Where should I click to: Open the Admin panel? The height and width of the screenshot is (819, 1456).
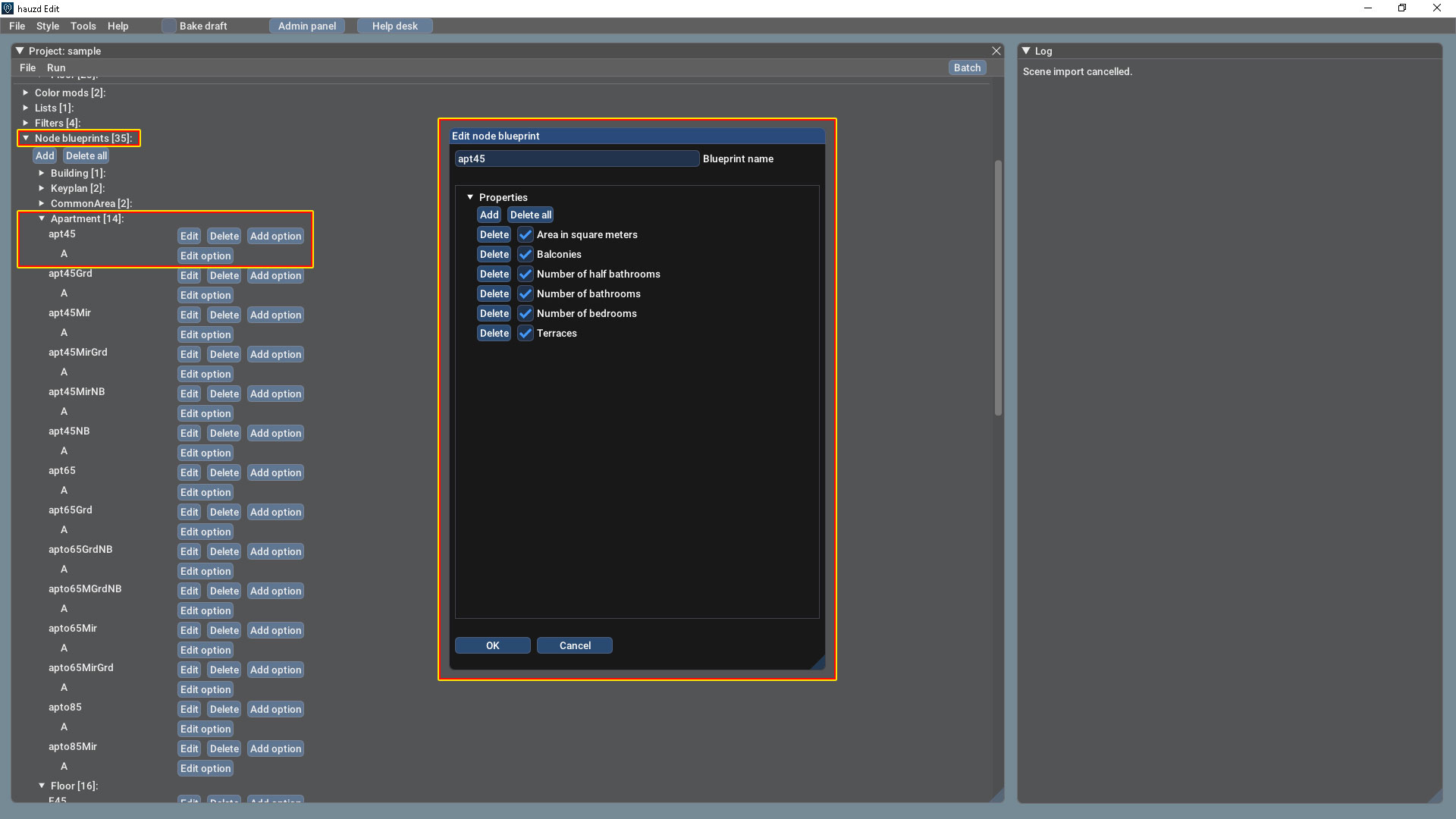click(x=306, y=26)
